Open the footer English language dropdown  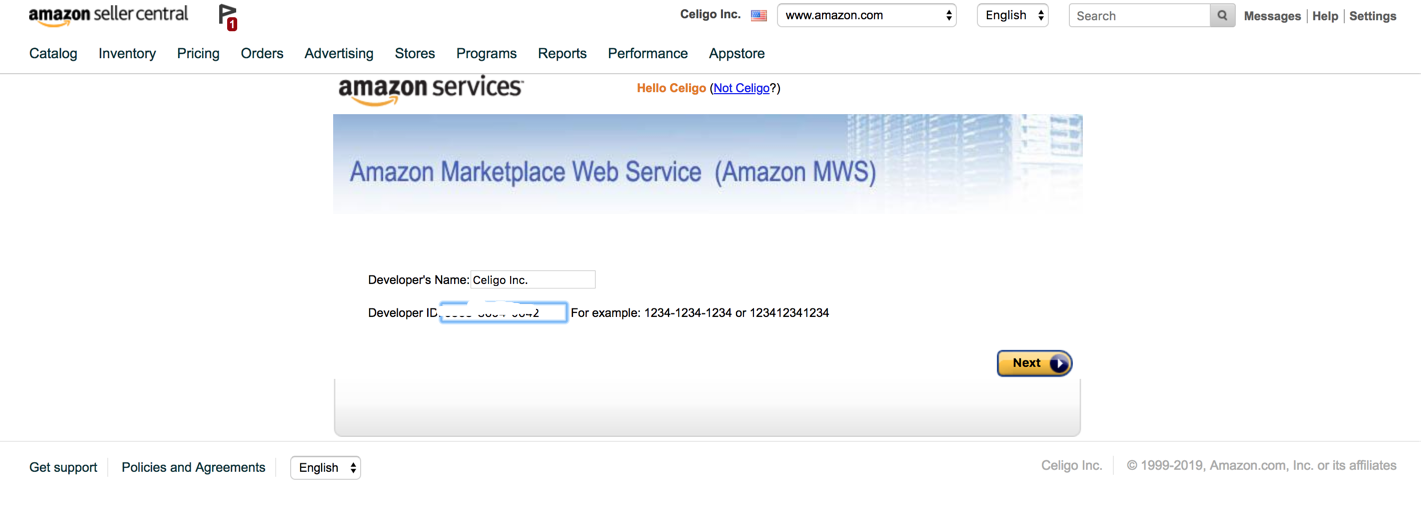tap(325, 468)
